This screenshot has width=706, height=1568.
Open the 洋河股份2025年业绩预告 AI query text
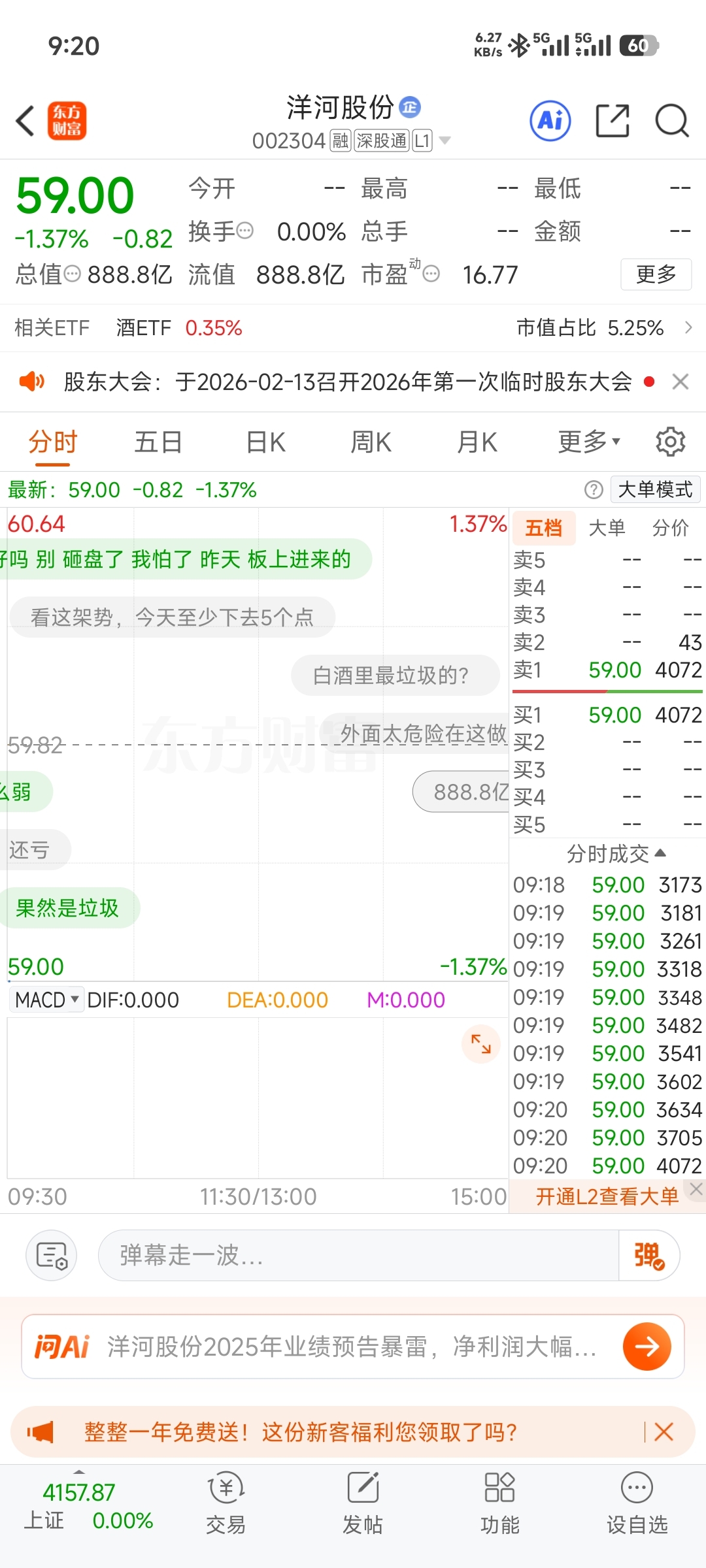(x=352, y=1347)
